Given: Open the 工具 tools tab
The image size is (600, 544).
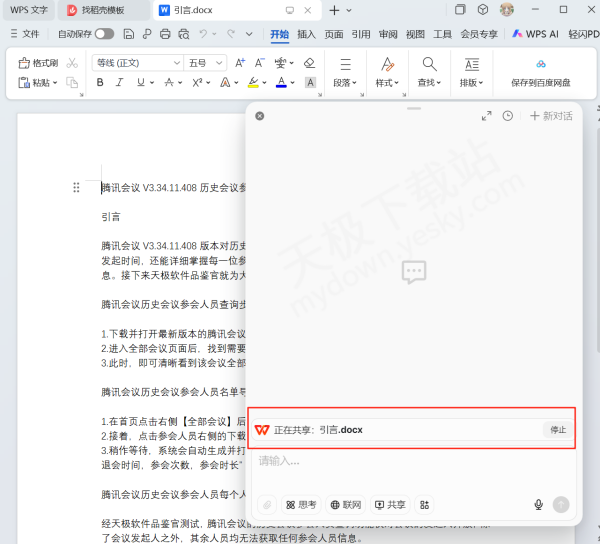Looking at the screenshot, I should click(442, 34).
